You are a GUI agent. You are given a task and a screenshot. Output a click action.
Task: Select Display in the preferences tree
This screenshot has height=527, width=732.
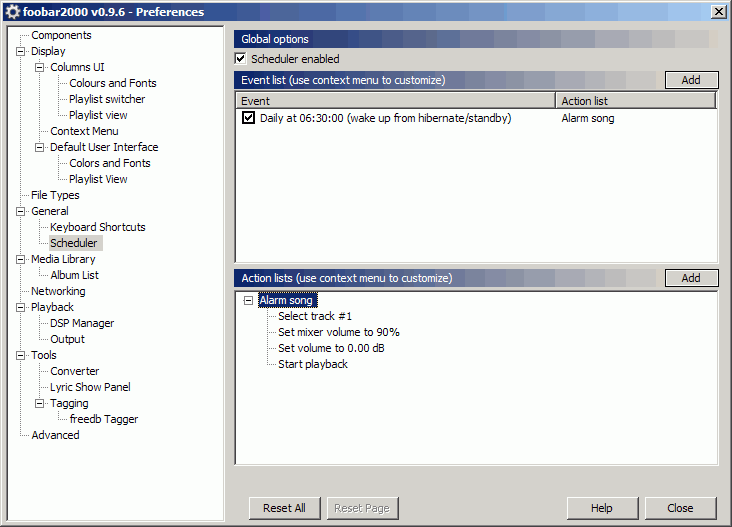[x=48, y=51]
